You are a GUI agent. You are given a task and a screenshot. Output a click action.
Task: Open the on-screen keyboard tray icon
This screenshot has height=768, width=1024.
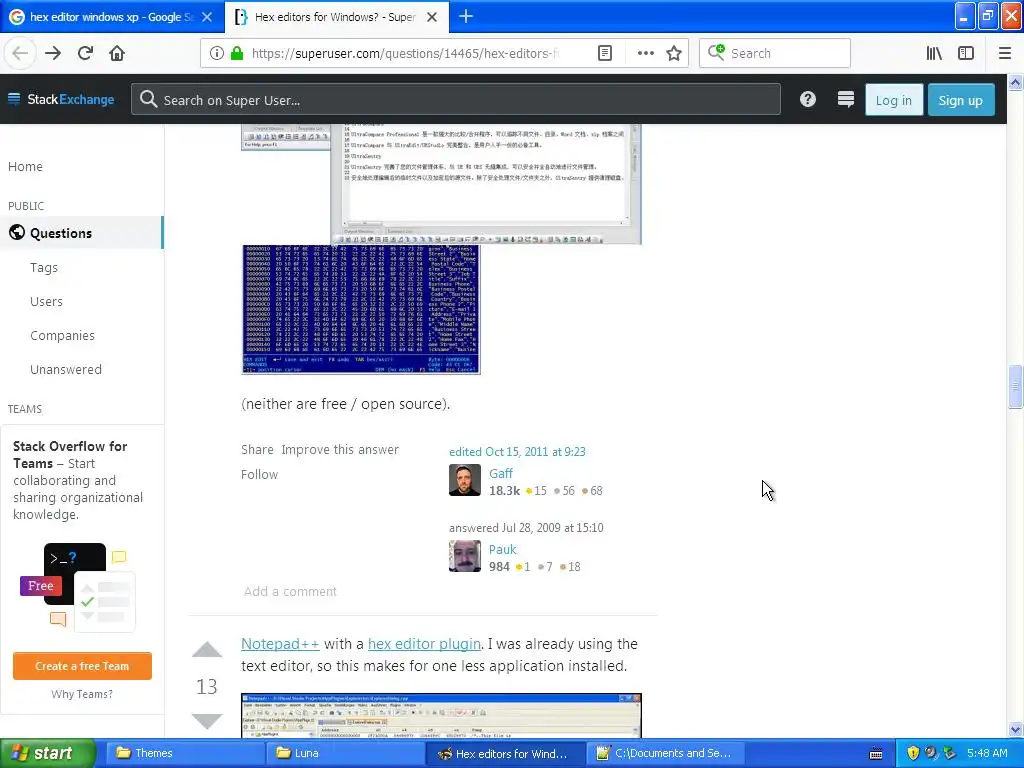876,754
